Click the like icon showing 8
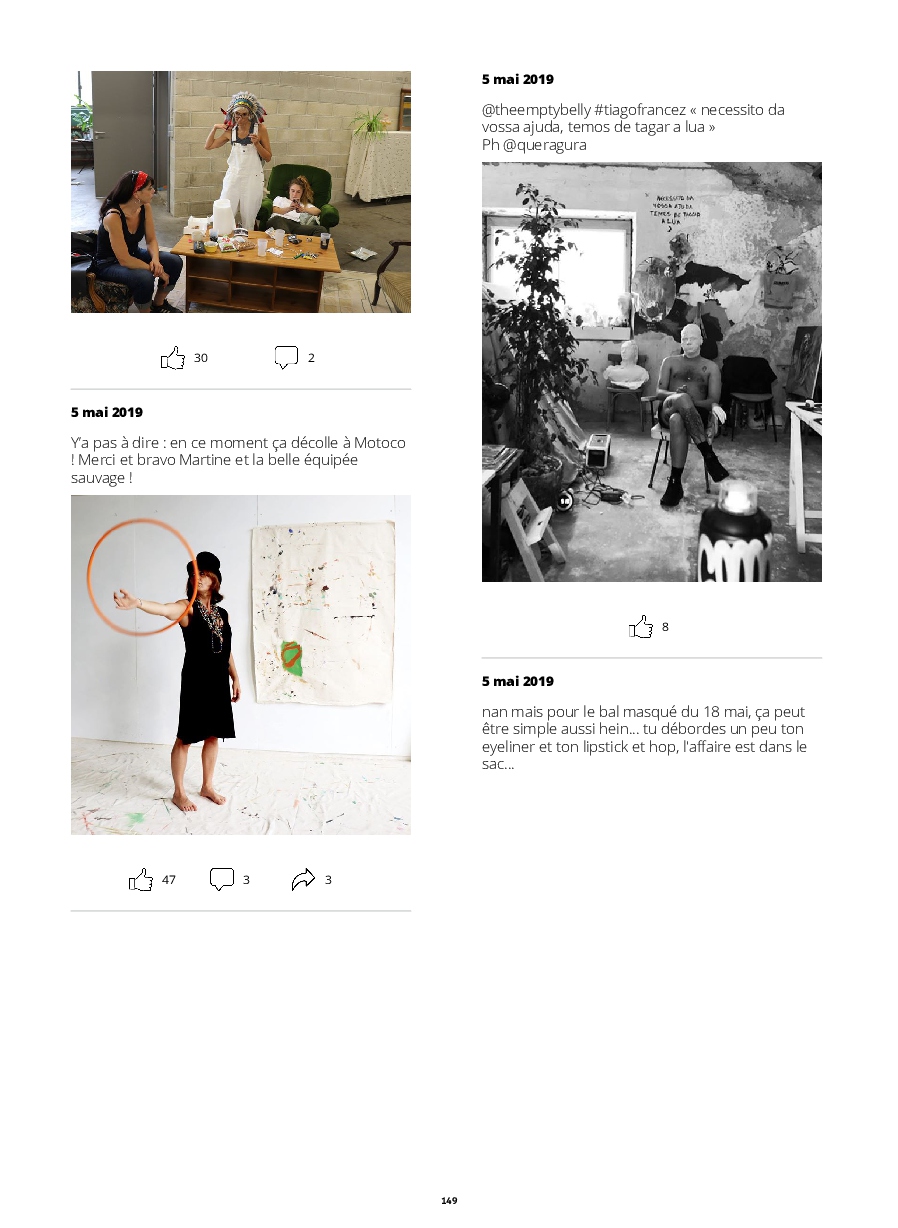Screen dimensions: 898x1228 [641, 627]
